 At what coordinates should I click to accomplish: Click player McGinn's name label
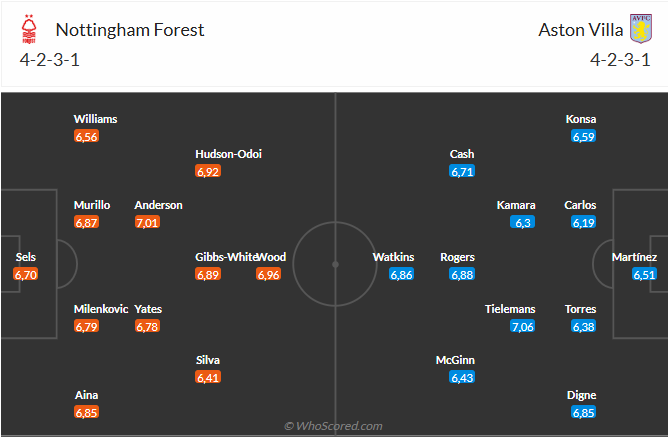[455, 360]
